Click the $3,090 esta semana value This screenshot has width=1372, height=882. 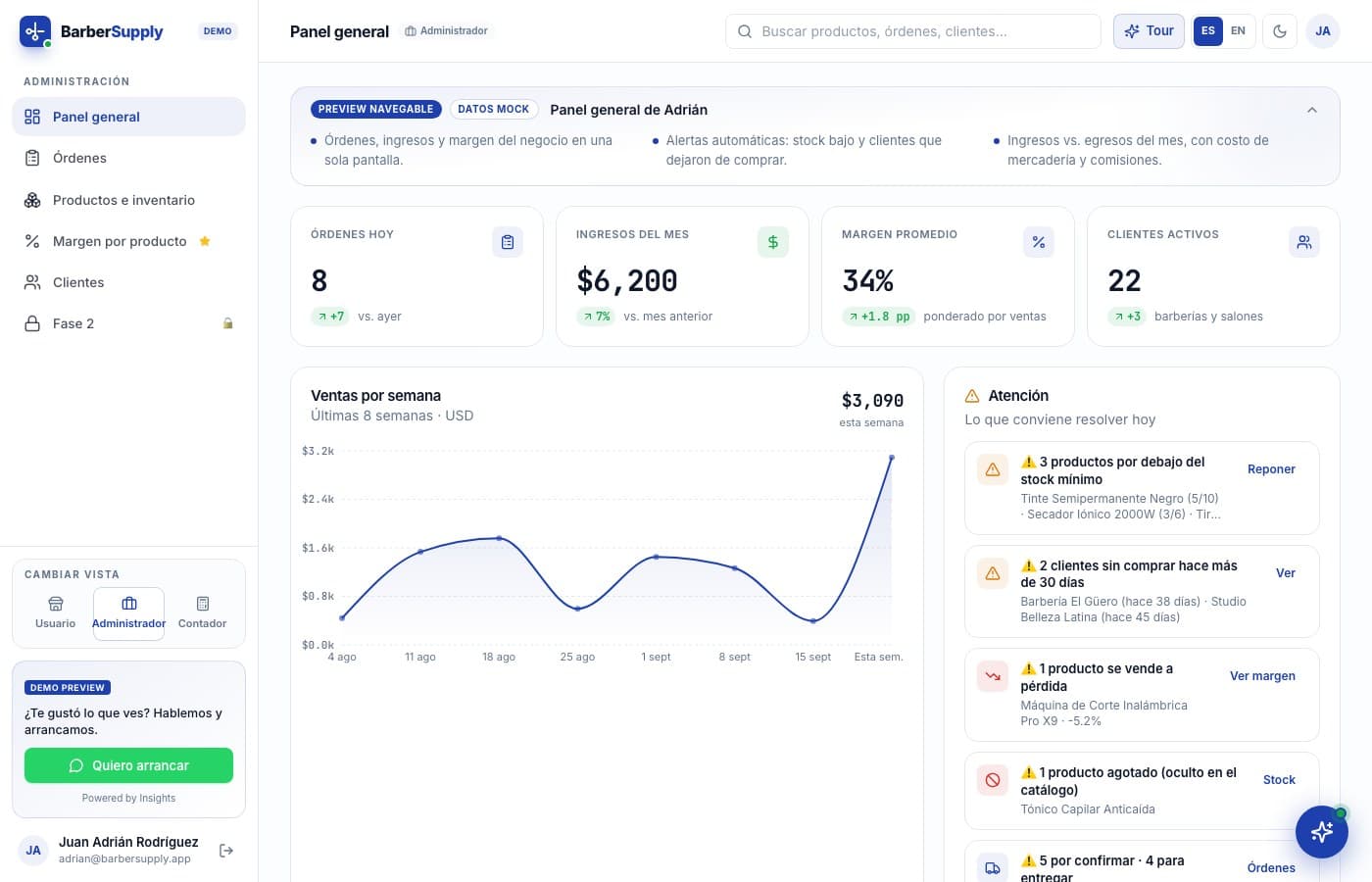pos(872,401)
